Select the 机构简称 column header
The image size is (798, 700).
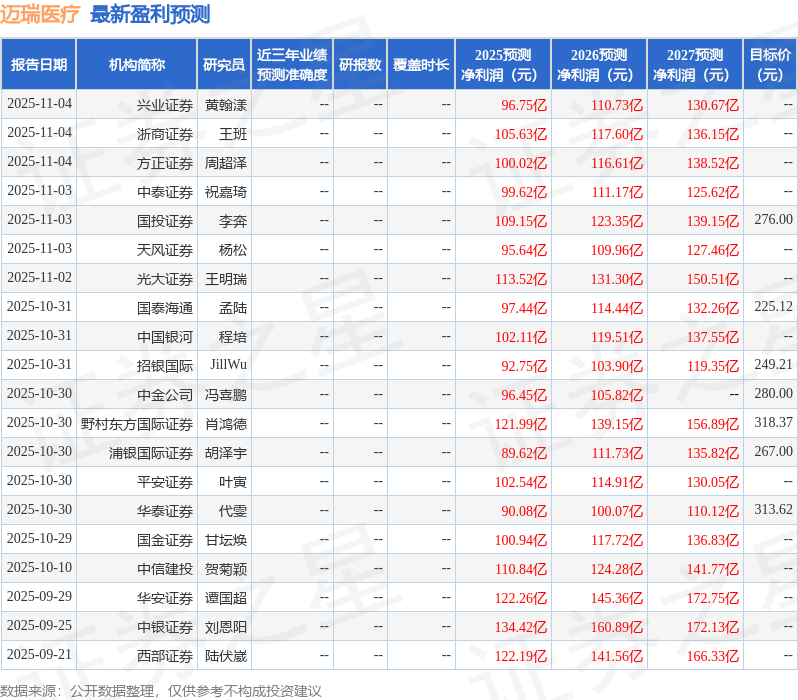click(x=136, y=65)
